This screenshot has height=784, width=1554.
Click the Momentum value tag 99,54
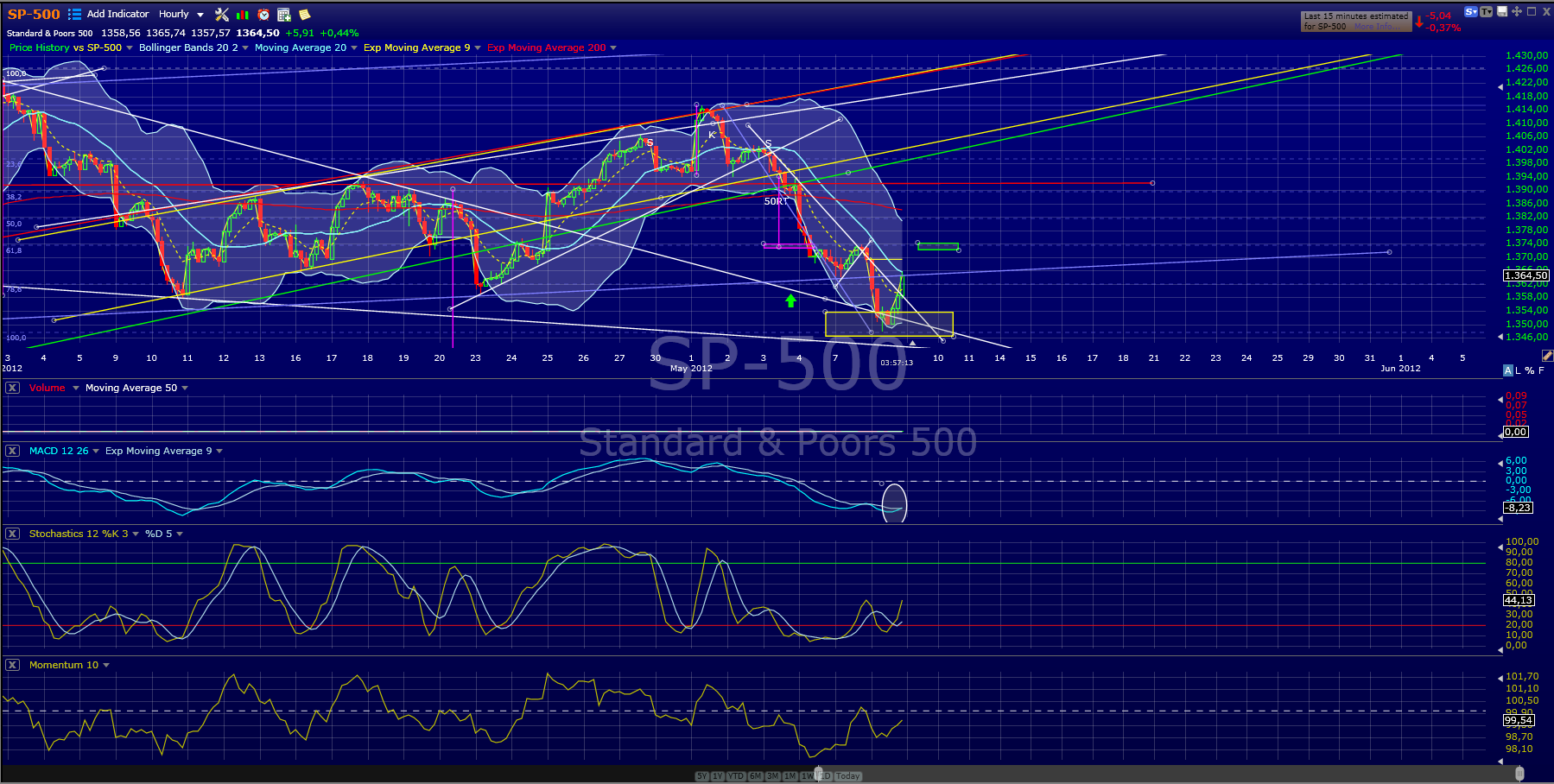coord(1518,720)
